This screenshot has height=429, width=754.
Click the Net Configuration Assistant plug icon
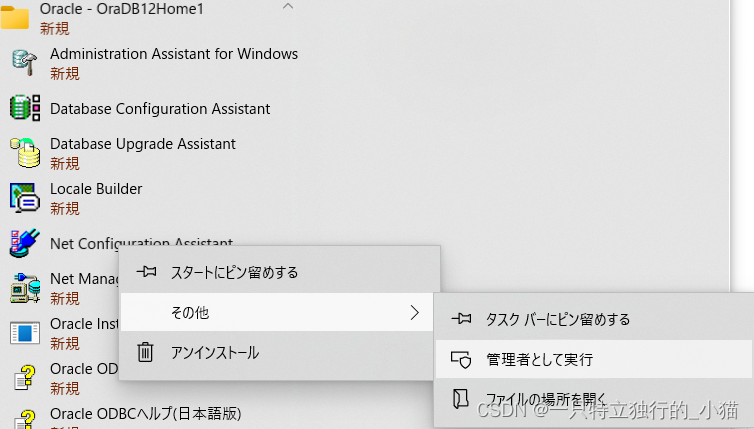(x=25, y=242)
